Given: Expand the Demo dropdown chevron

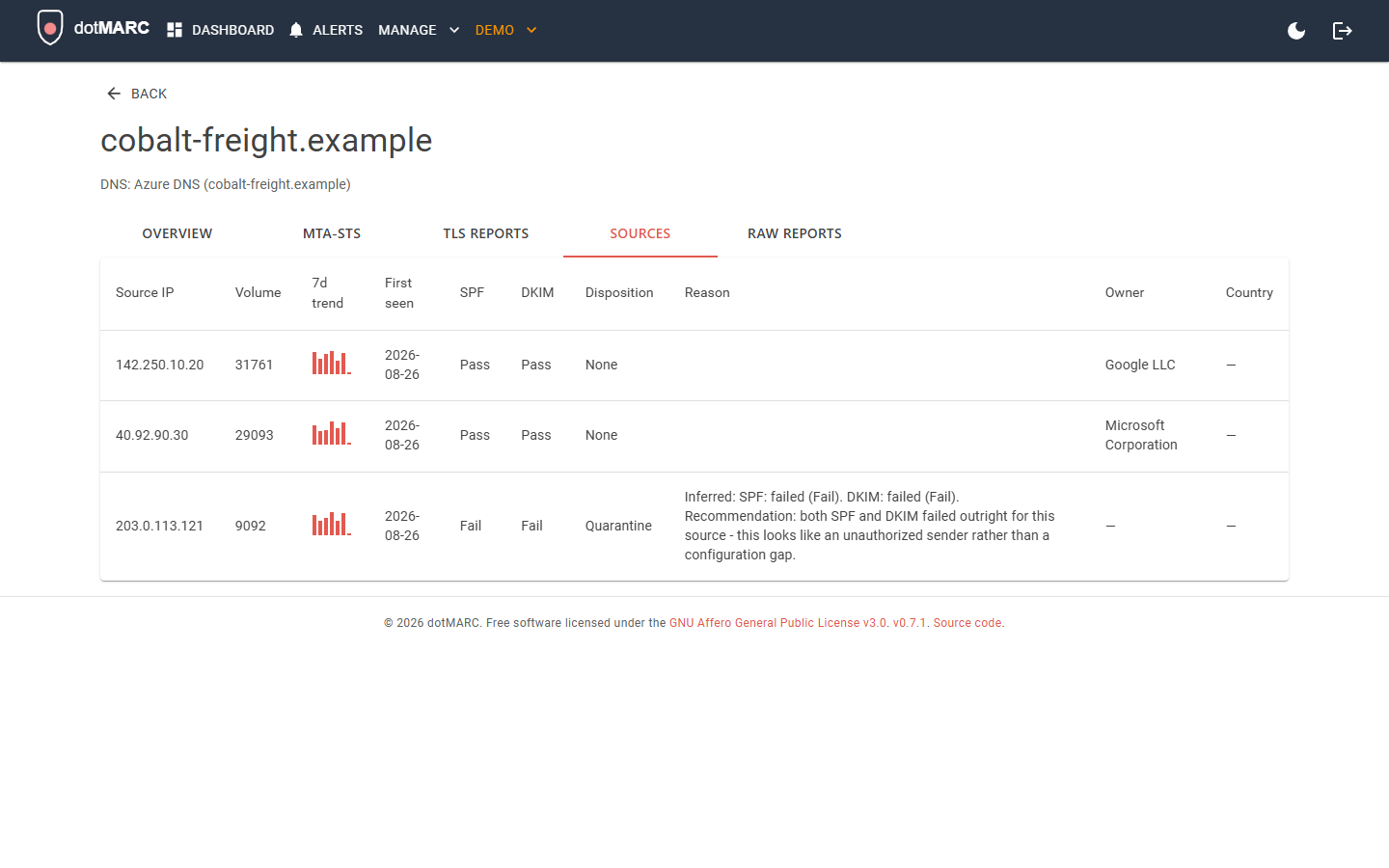Looking at the screenshot, I should pos(531,30).
